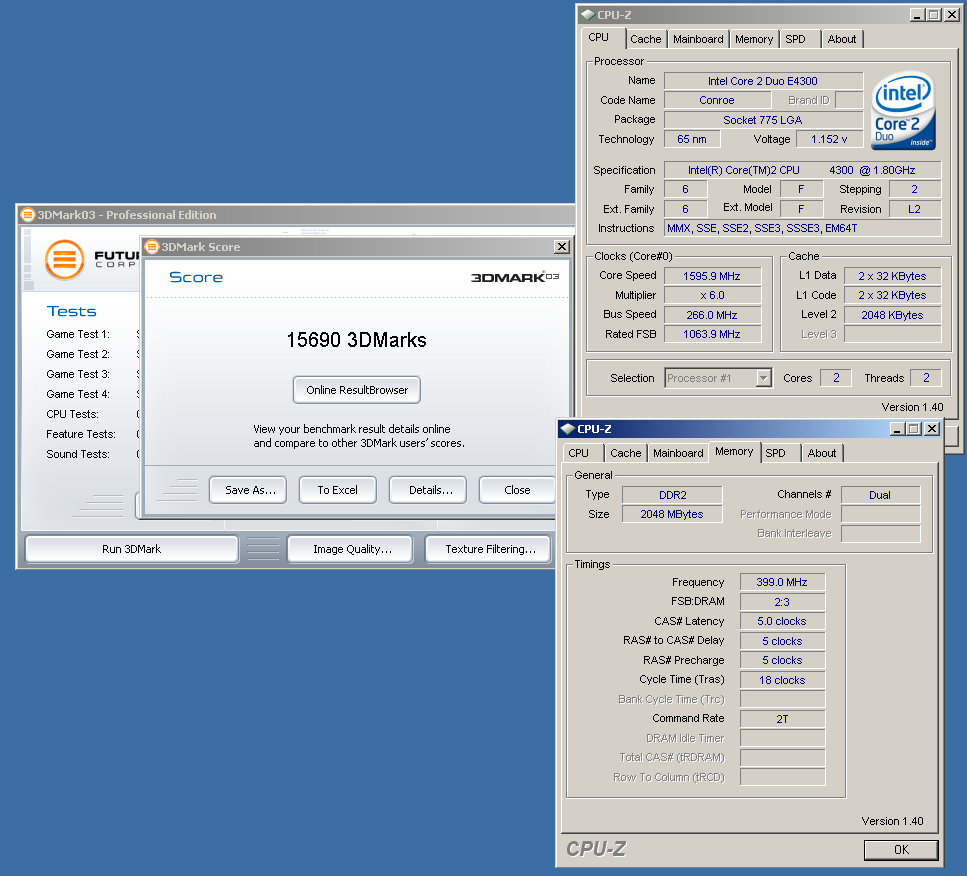Click the 3DMark03 Professional Edition title icon
Viewport: 967px width, 876px height.
pos(28,215)
